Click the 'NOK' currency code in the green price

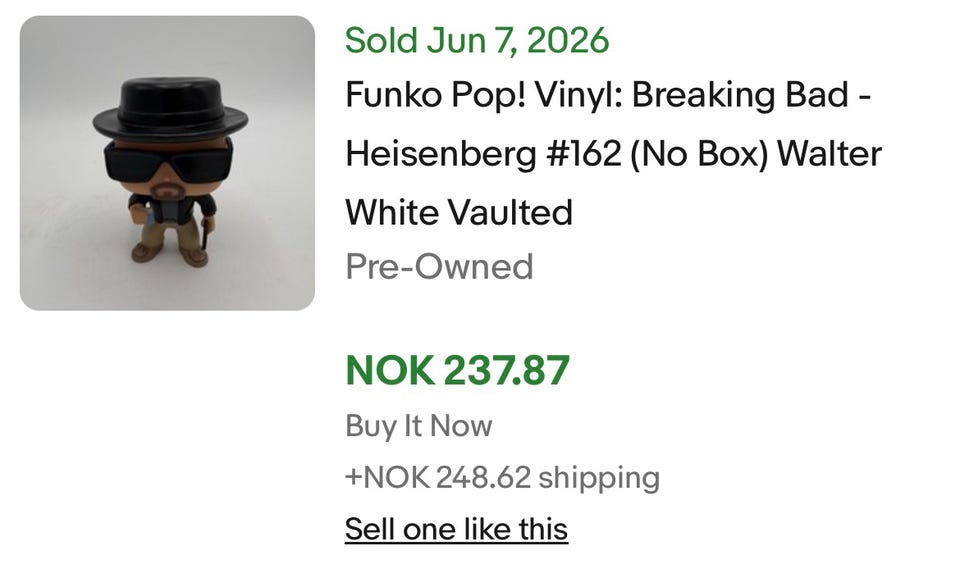390,370
